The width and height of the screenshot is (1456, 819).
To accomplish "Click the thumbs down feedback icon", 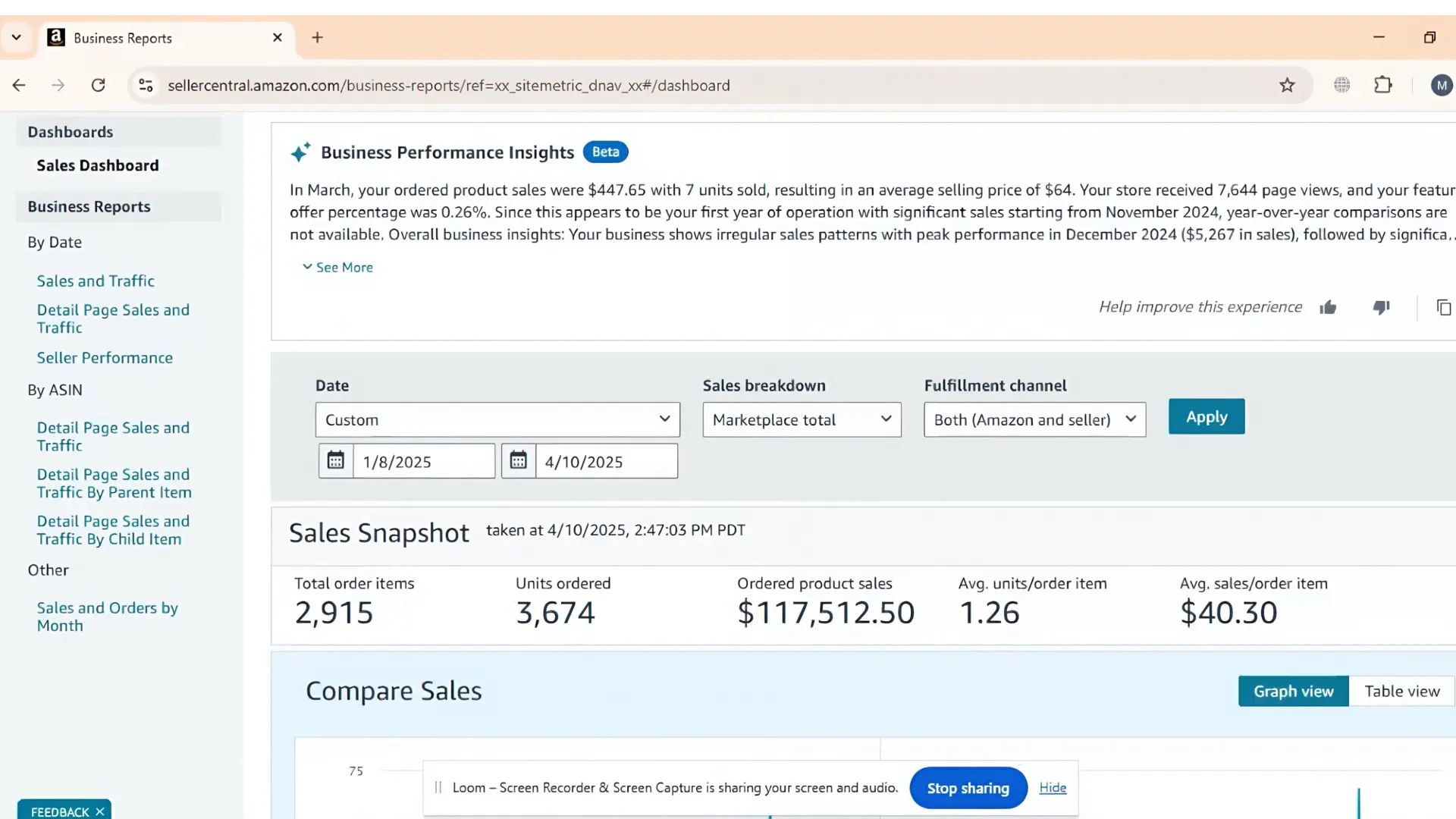I will pyautogui.click(x=1381, y=307).
